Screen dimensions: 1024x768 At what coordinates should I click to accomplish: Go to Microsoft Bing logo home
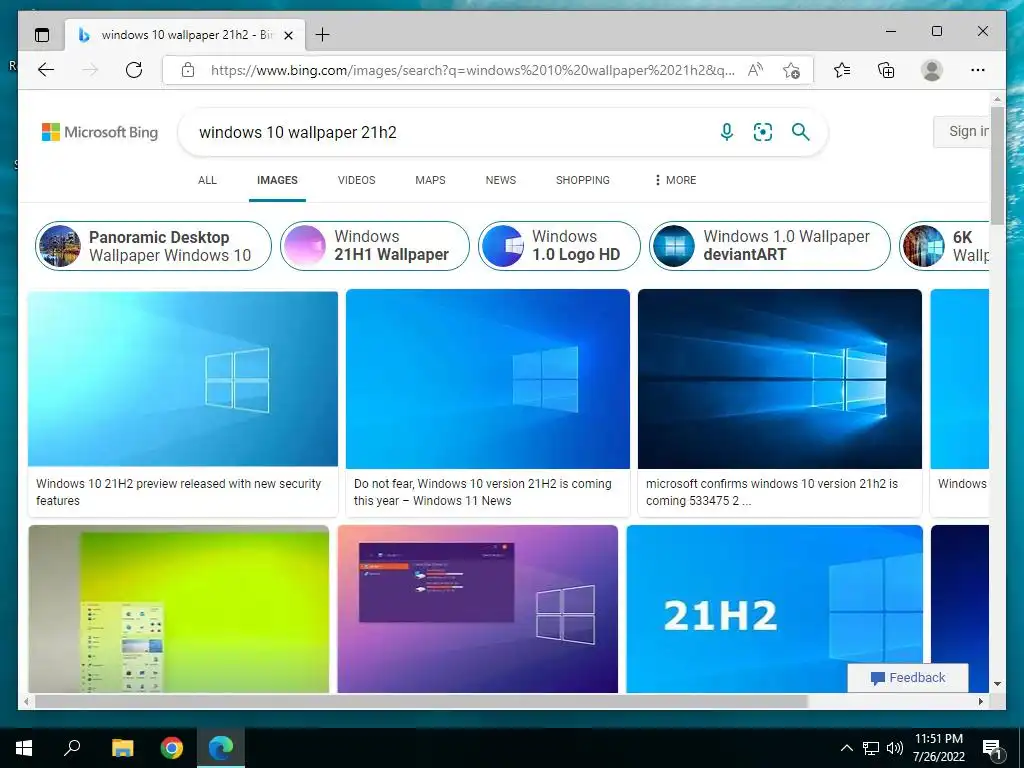100,132
